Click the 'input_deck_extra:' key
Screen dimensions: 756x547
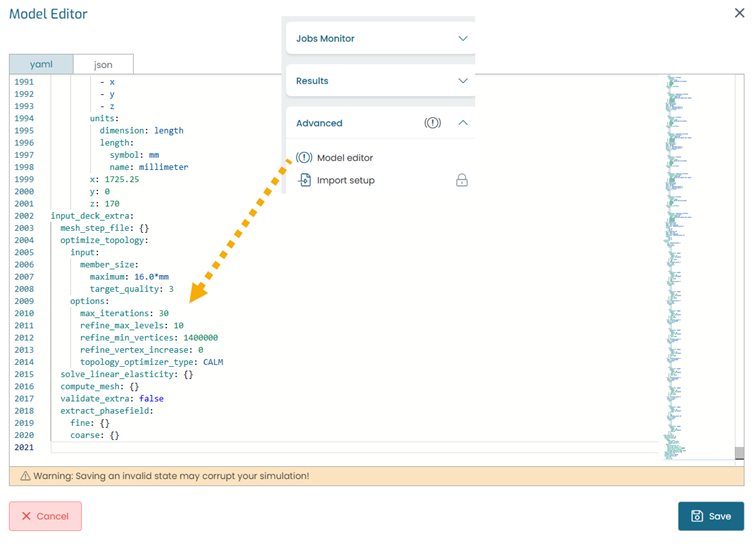pyautogui.click(x=92, y=216)
